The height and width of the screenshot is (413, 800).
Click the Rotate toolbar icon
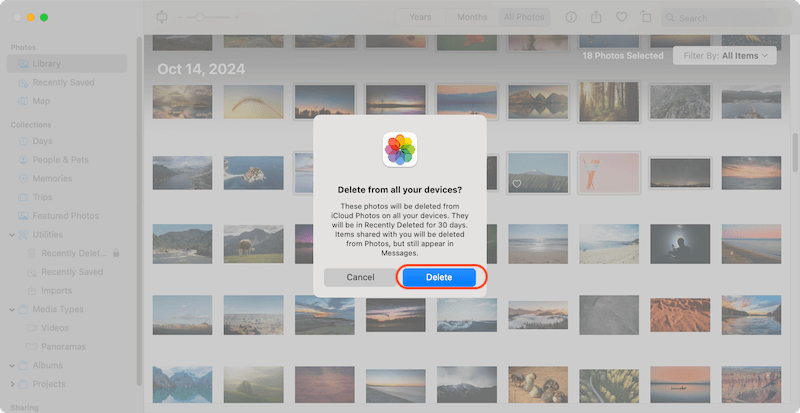click(645, 17)
